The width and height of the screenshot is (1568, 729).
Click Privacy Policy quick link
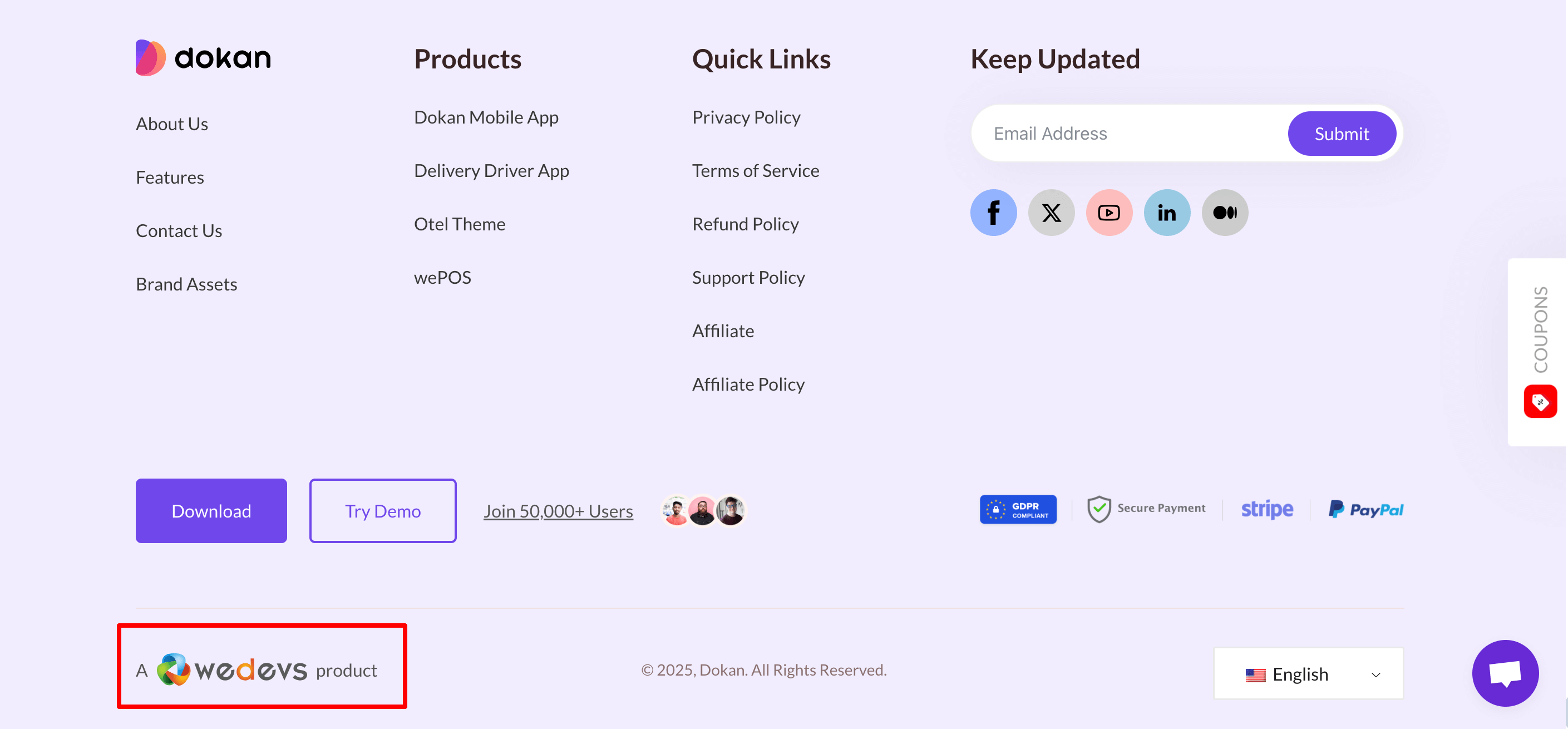point(746,117)
